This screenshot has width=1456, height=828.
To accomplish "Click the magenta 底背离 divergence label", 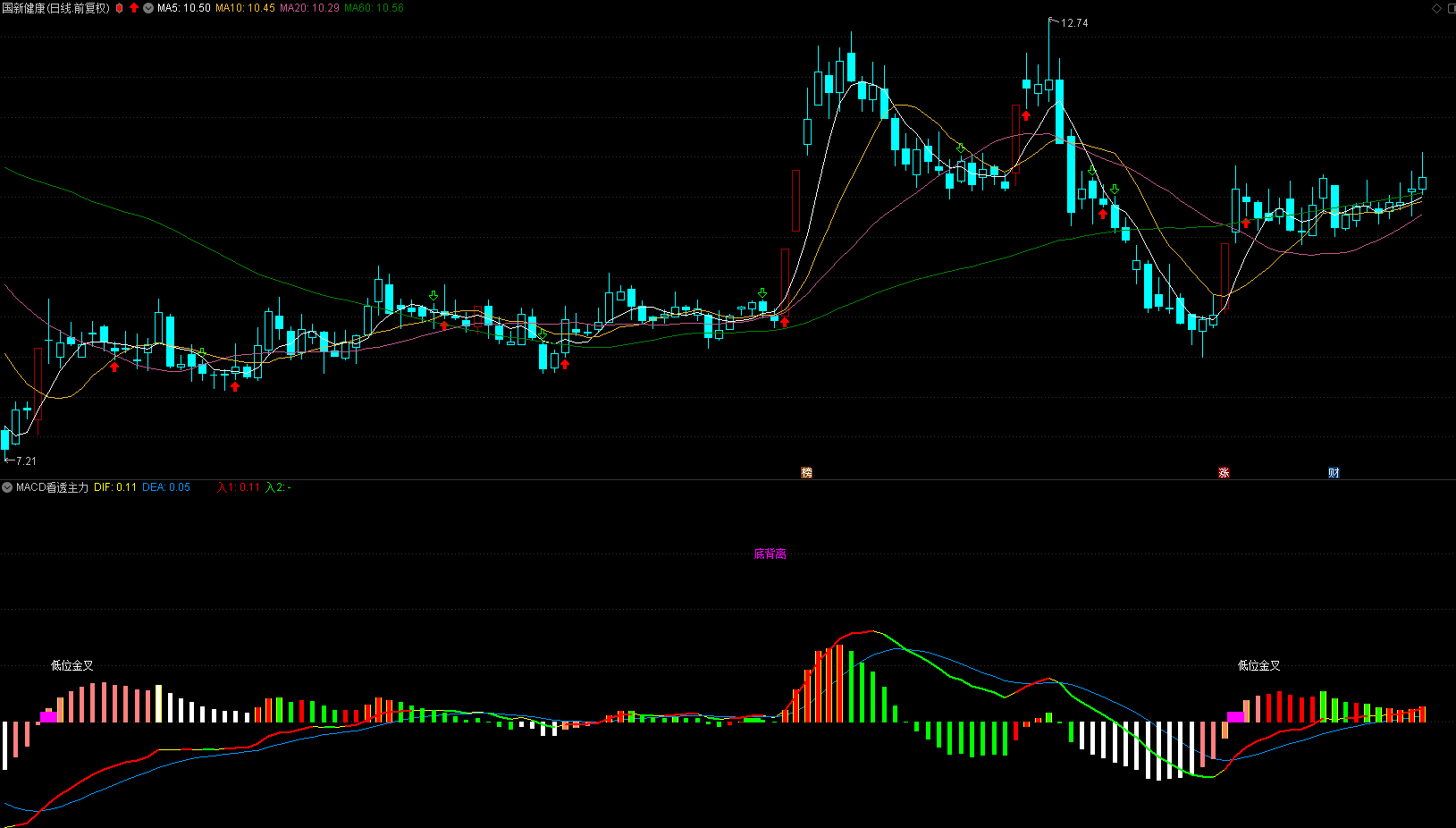I will [x=770, y=554].
